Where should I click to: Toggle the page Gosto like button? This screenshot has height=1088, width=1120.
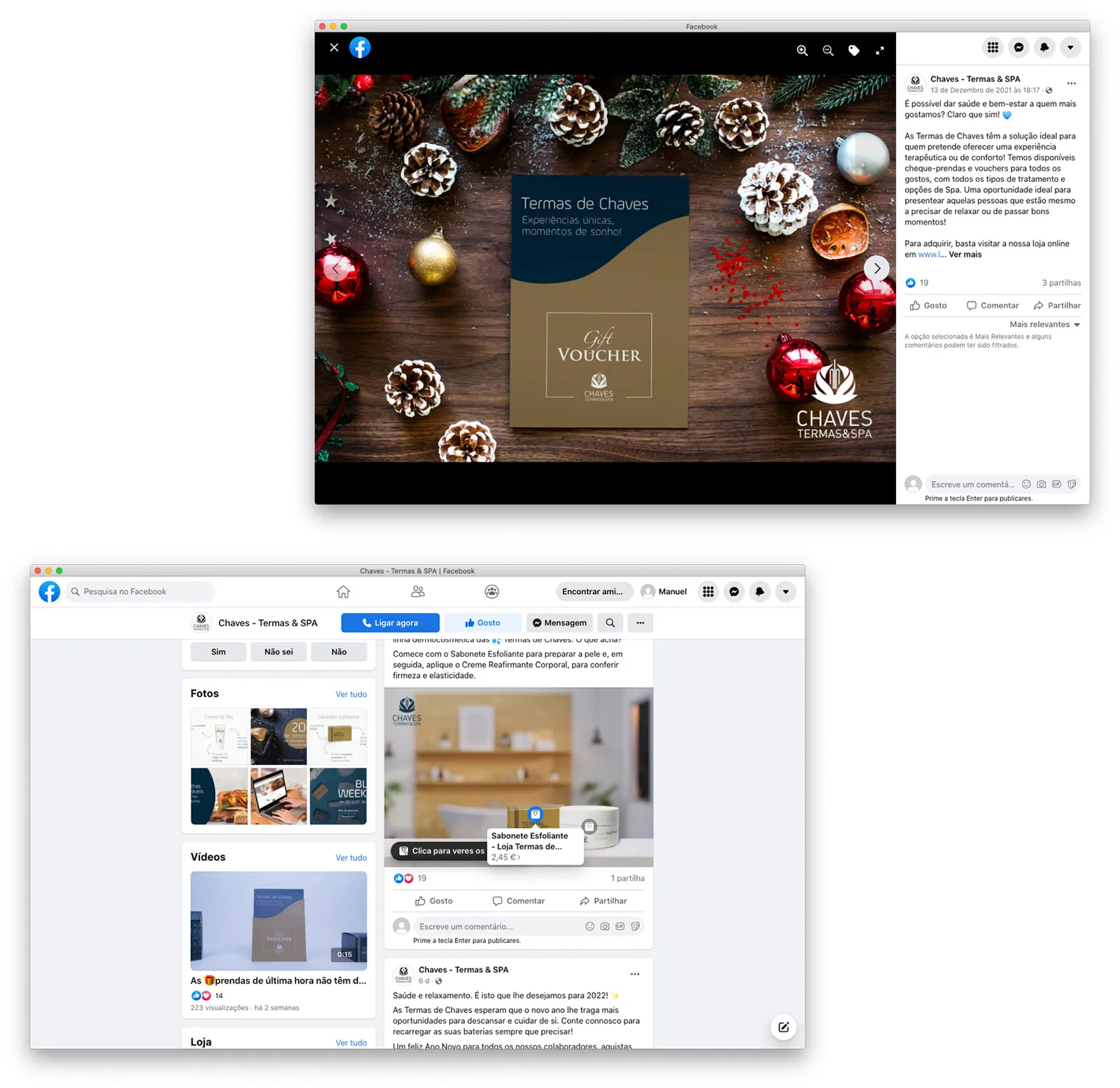(483, 623)
